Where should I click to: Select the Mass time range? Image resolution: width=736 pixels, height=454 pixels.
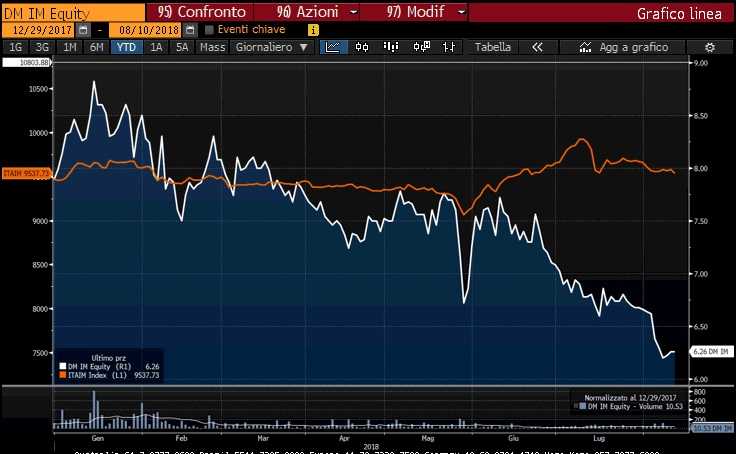pyautogui.click(x=212, y=47)
